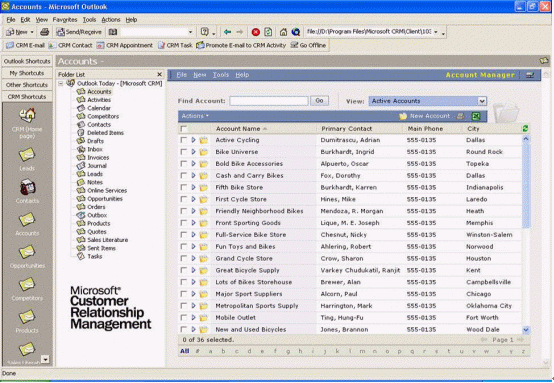The image size is (554, 383).
Task: Open the CRM Home page shortcut icon
Action: pyautogui.click(x=27, y=116)
